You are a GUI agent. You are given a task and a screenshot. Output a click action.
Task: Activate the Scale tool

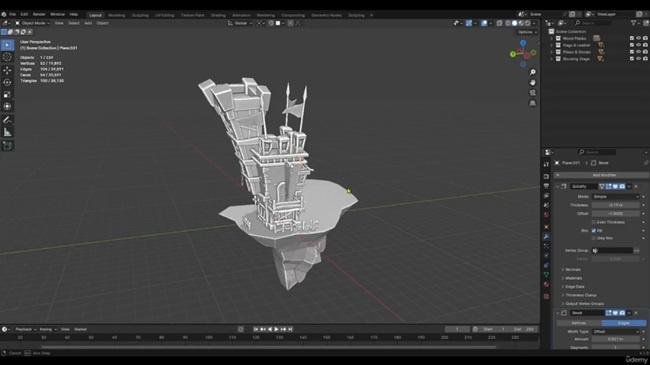[x=7, y=95]
